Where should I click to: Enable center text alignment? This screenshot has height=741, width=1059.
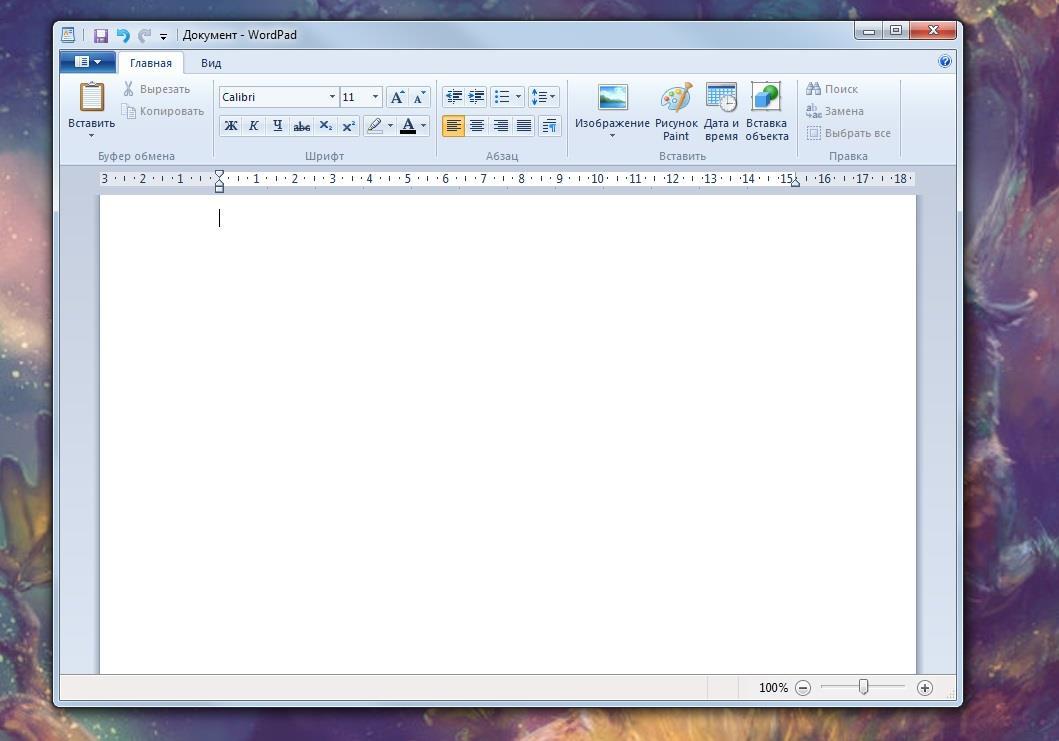point(477,126)
